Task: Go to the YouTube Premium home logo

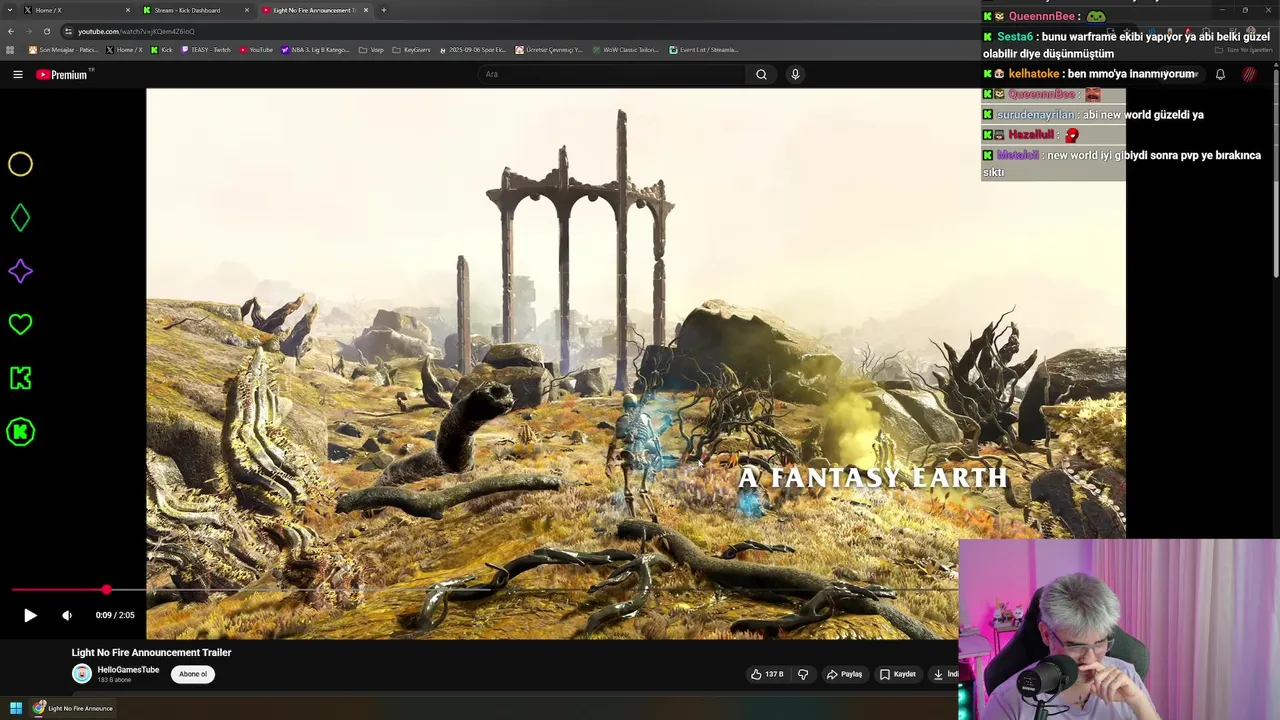Action: pos(64,74)
